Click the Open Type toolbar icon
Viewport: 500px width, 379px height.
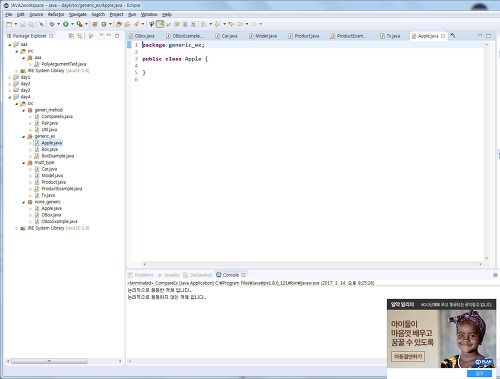point(118,24)
